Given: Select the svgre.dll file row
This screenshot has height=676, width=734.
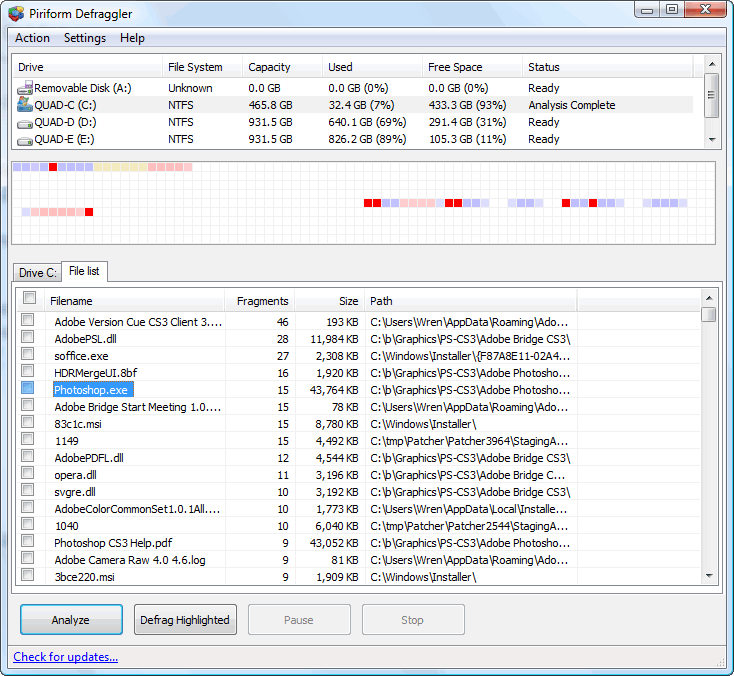Looking at the screenshot, I should tap(359, 492).
